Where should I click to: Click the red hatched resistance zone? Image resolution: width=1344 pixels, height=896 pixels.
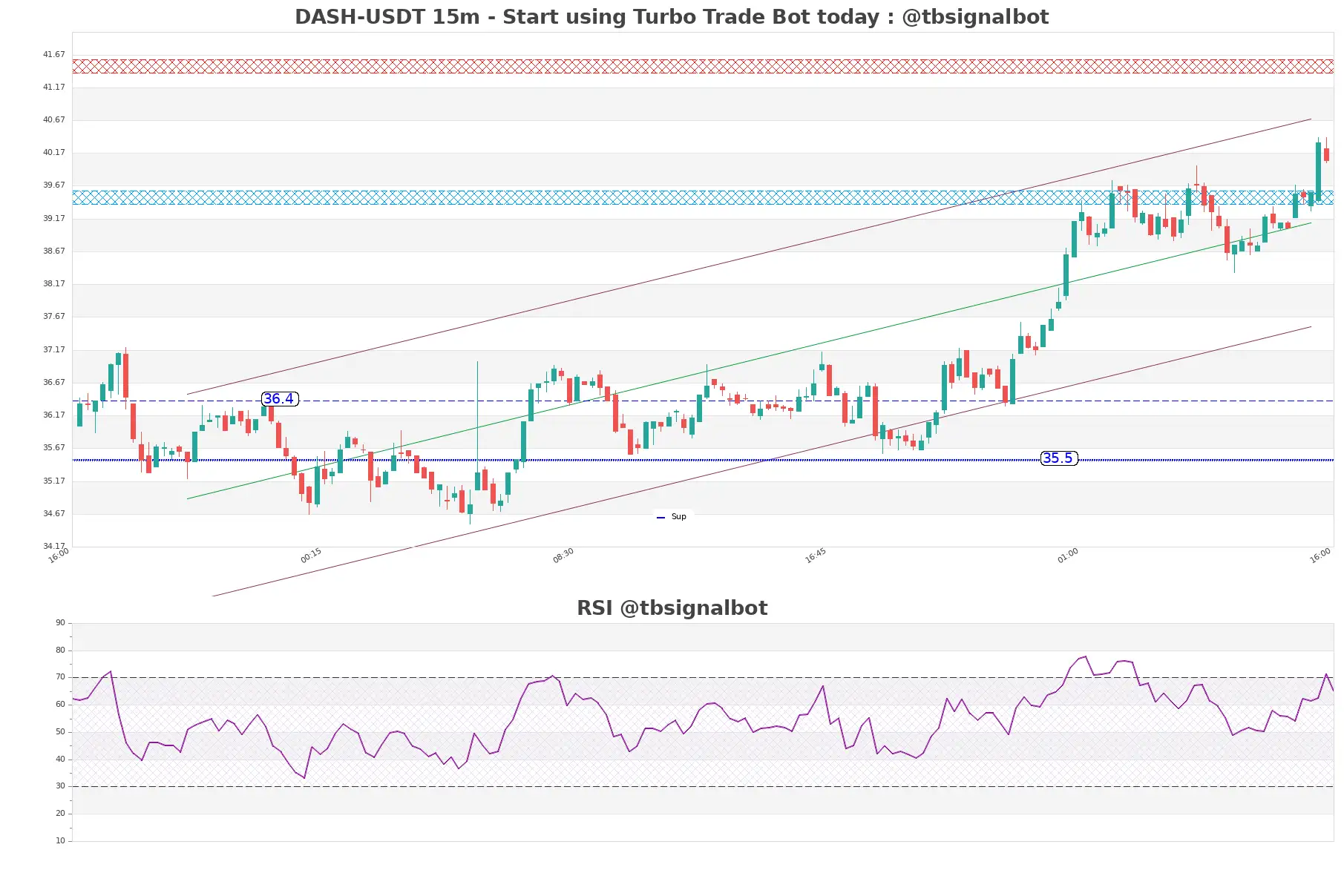pyautogui.click(x=703, y=66)
